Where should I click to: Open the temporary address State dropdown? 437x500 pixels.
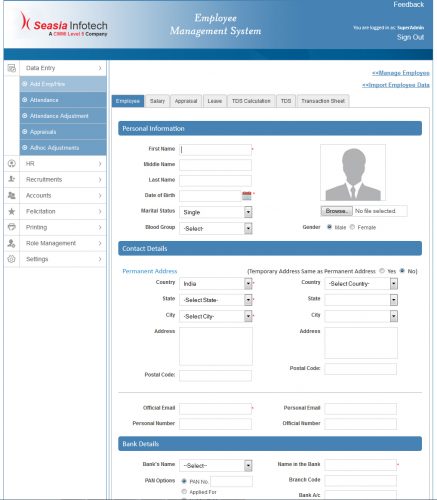point(361,300)
